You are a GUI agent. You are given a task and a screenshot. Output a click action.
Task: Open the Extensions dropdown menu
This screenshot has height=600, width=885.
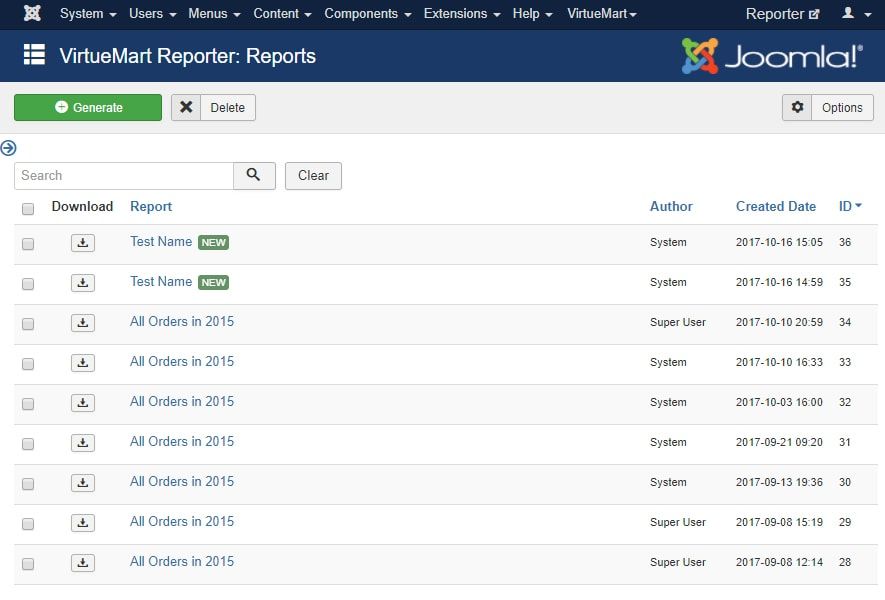462,14
